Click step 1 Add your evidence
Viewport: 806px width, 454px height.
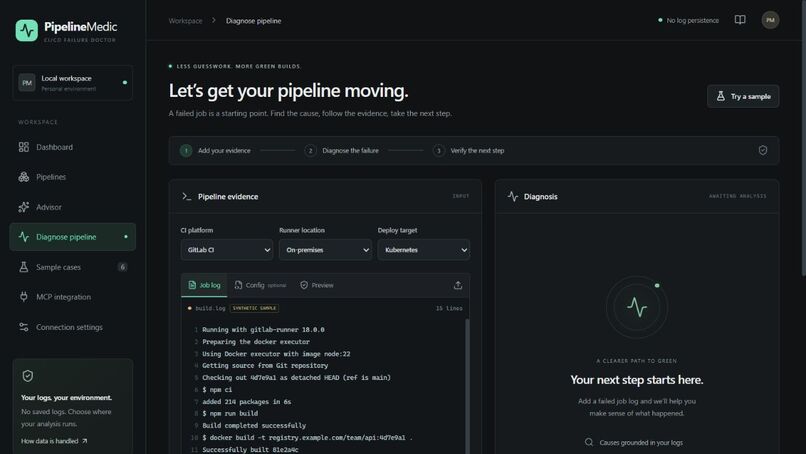pos(215,151)
